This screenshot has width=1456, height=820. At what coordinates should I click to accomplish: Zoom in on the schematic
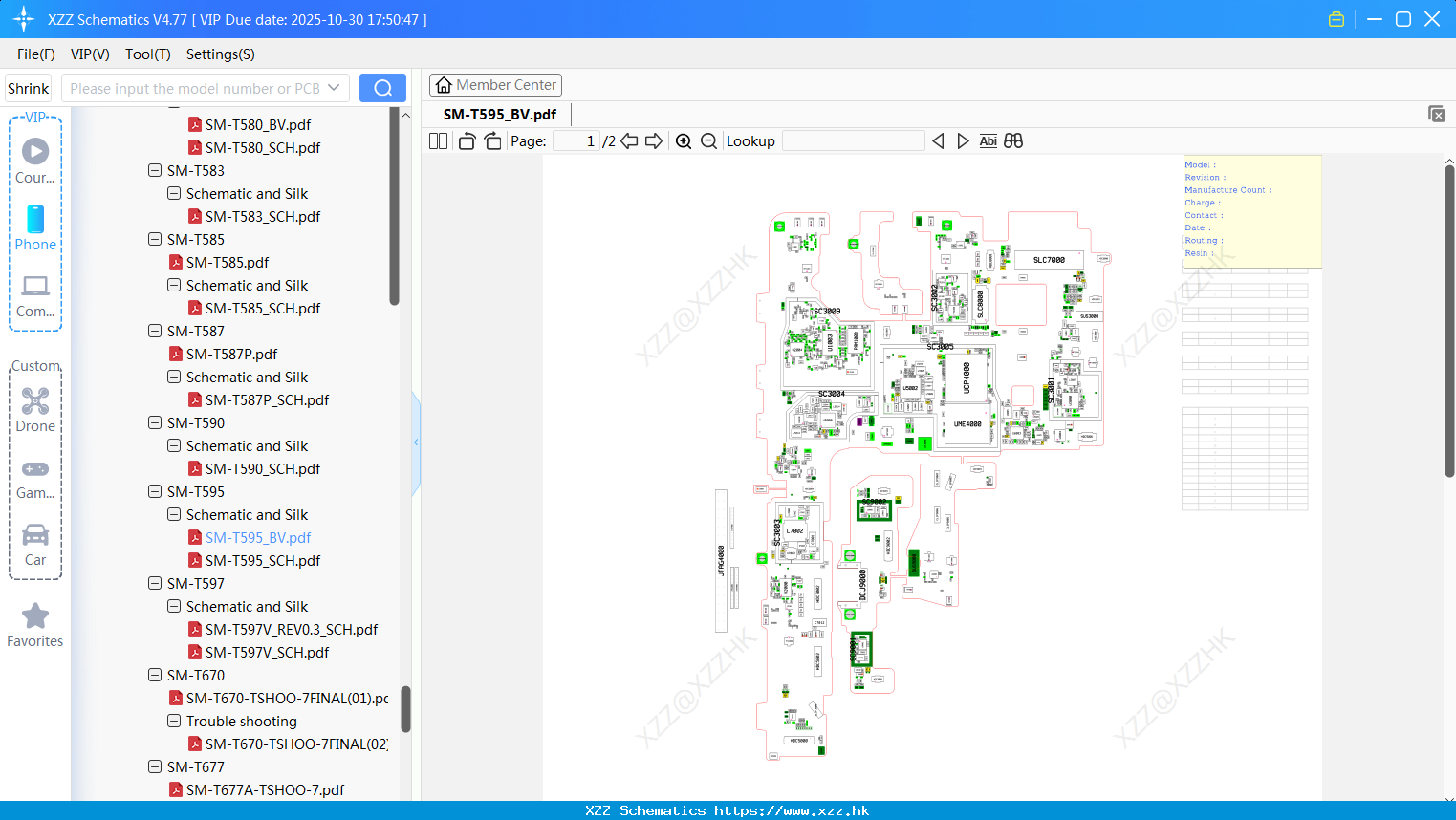pos(684,140)
